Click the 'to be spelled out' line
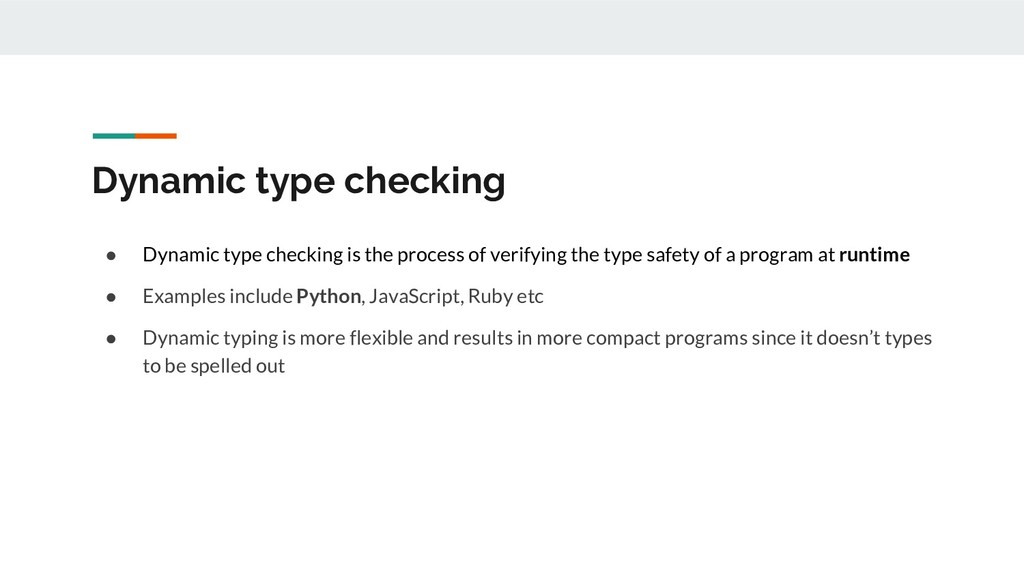1024x576 pixels. pos(213,366)
